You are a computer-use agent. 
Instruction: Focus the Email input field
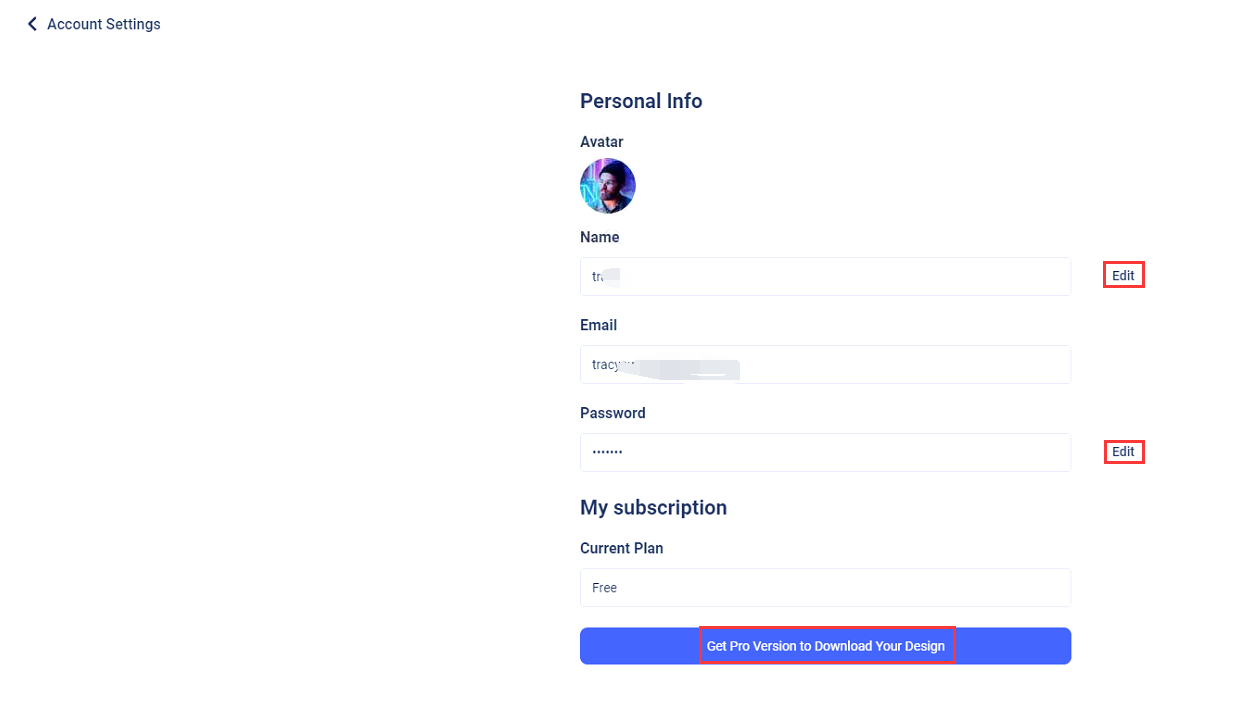pos(825,364)
